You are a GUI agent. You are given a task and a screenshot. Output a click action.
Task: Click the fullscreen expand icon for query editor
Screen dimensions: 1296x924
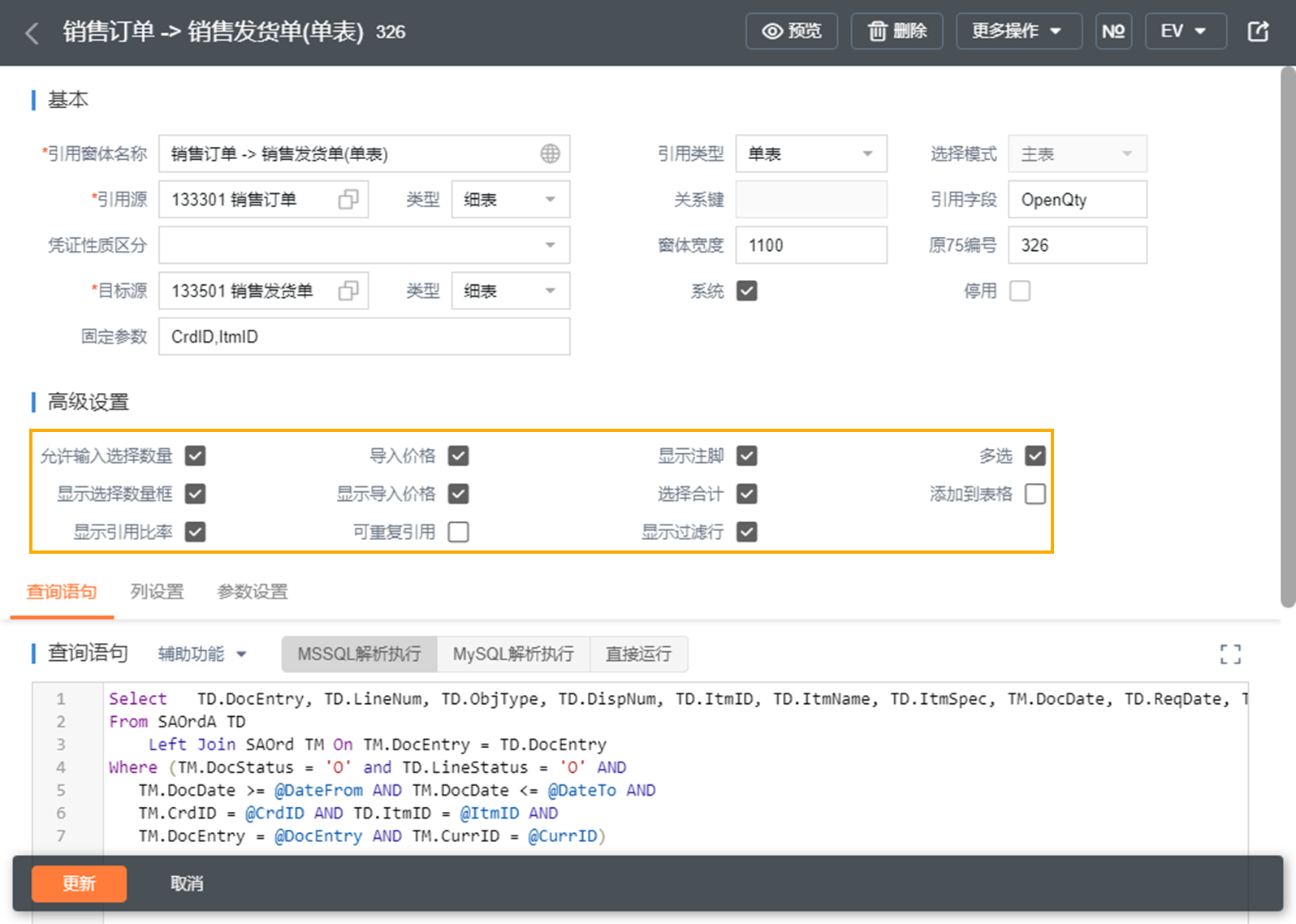pyautogui.click(x=1230, y=654)
